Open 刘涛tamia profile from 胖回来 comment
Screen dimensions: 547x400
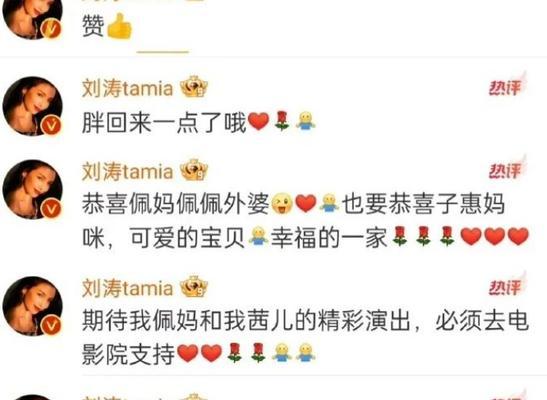click(127, 88)
